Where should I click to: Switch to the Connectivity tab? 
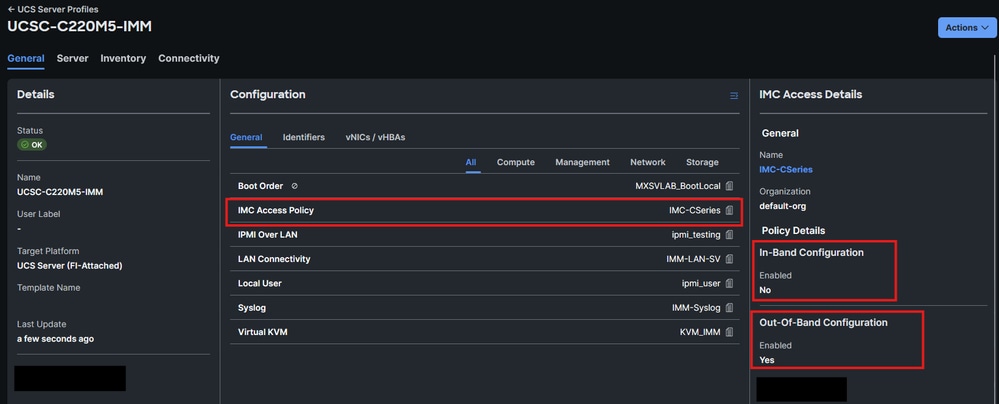point(189,58)
